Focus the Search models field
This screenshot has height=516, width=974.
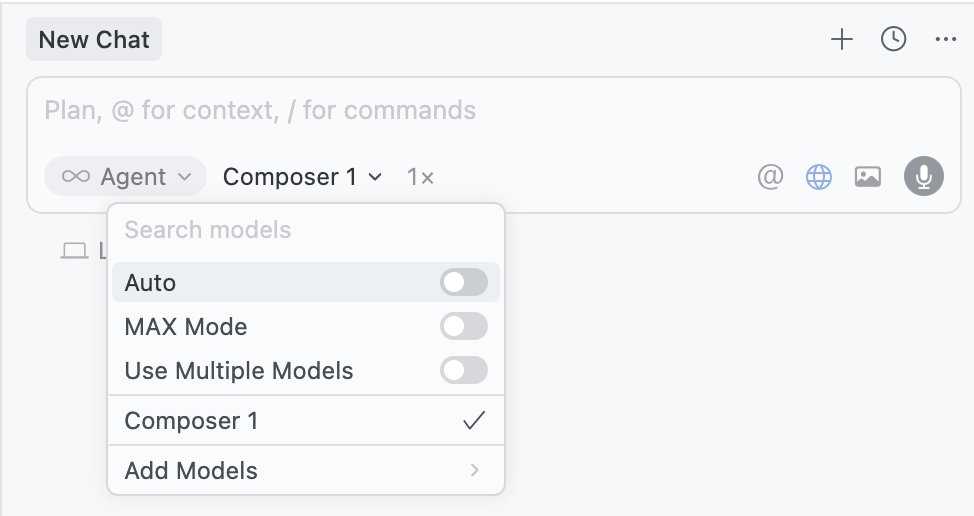coord(300,230)
